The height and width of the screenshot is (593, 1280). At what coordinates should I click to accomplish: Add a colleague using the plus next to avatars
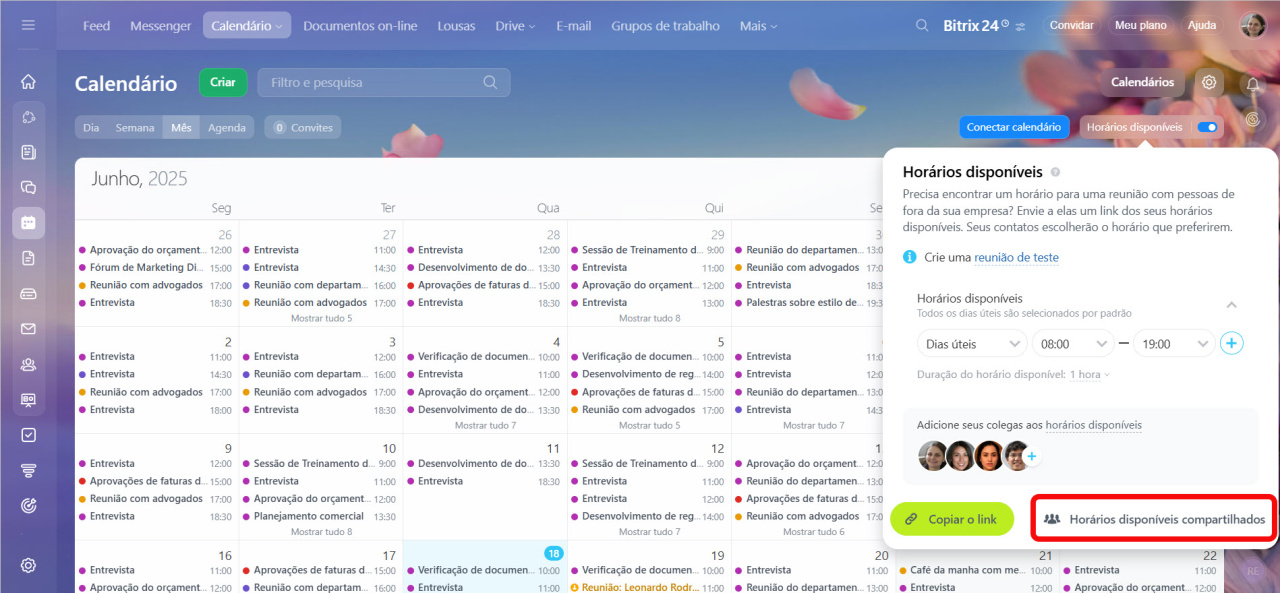point(1032,456)
